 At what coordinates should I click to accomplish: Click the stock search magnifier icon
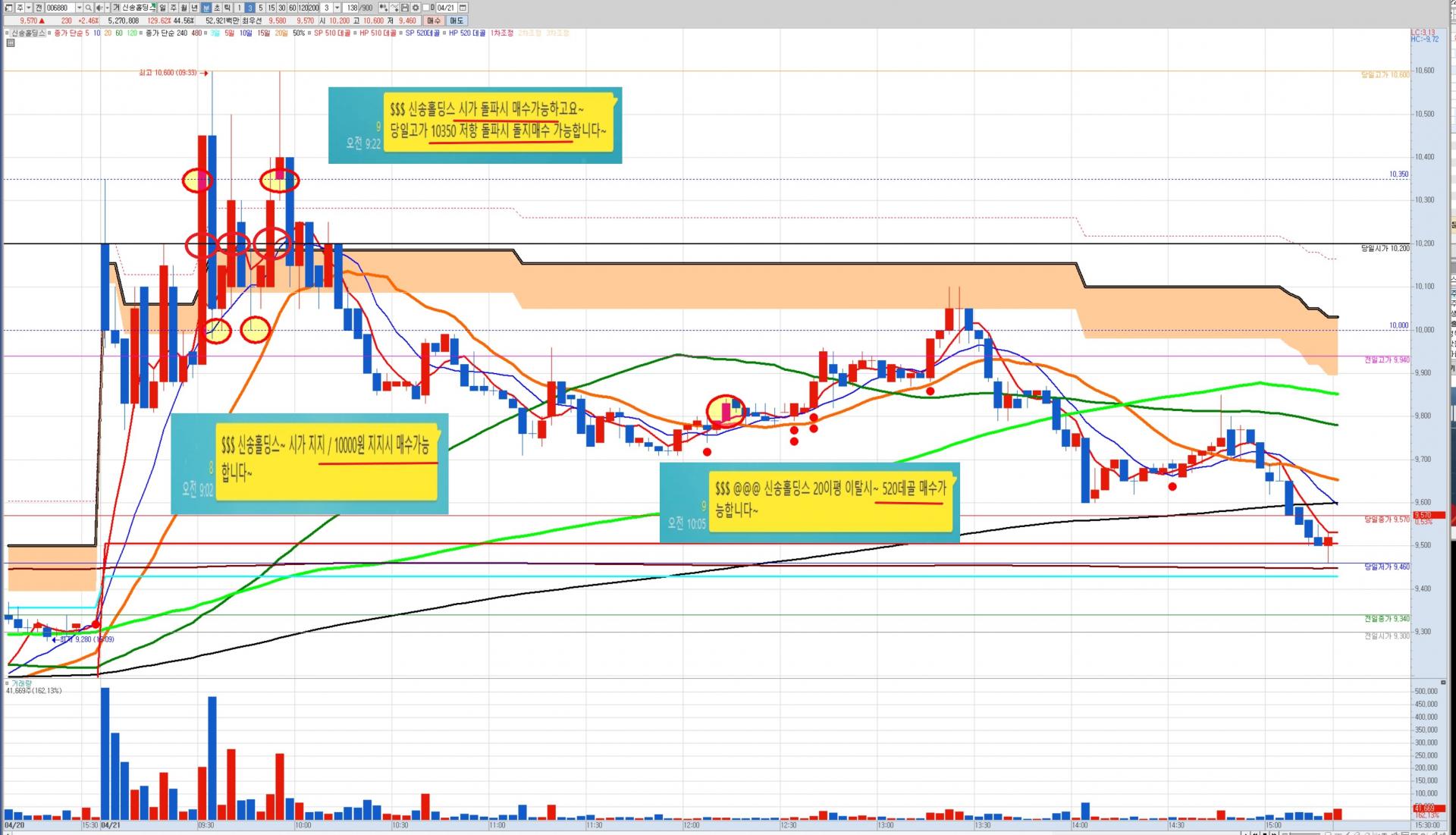88,8
